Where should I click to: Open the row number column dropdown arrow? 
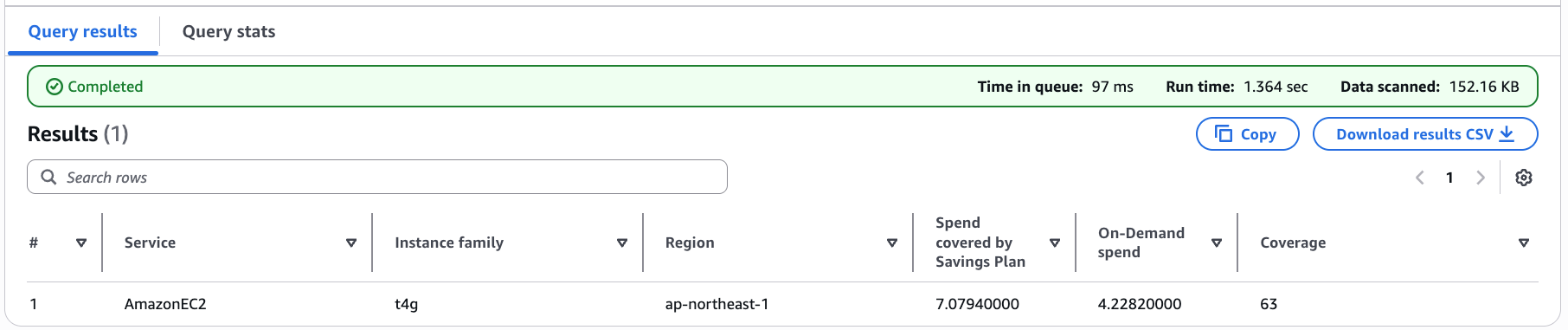[x=81, y=243]
